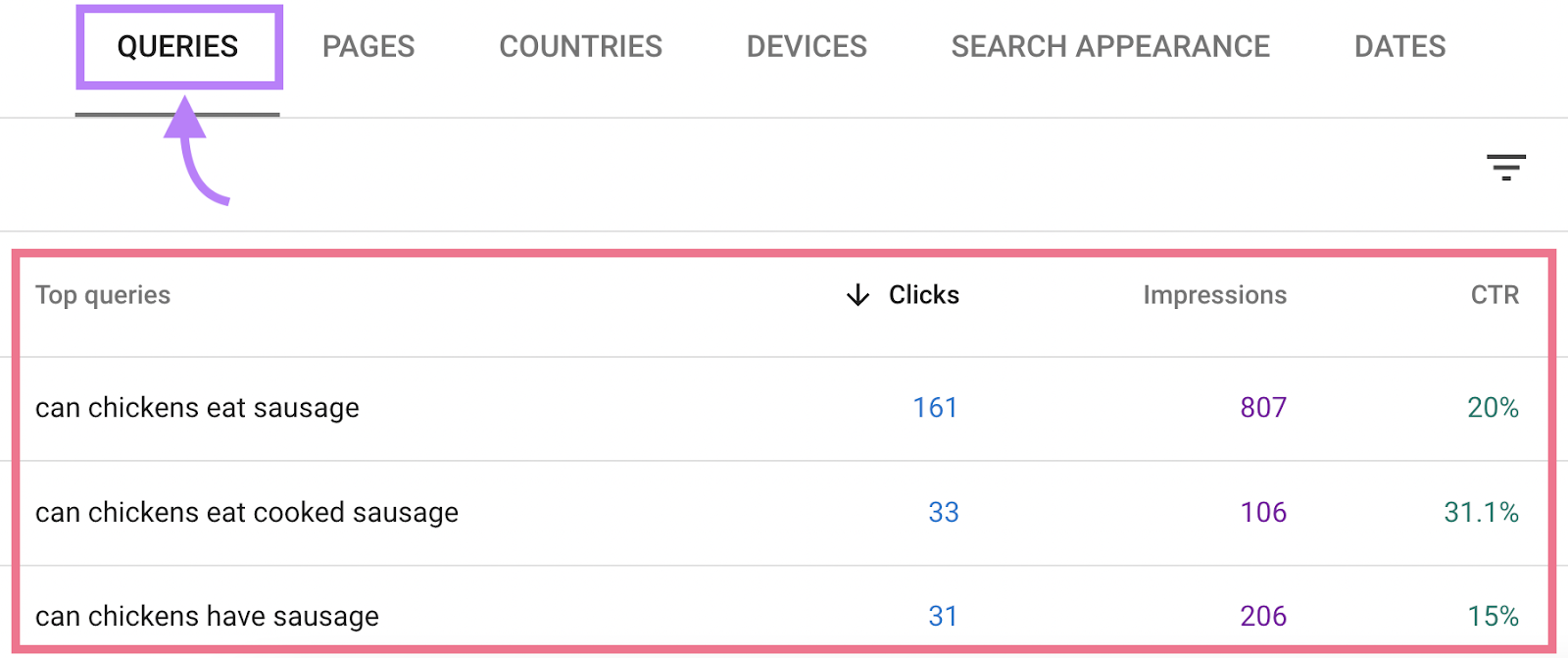Select query 'can chickens eat sausage'
This screenshot has width=1568, height=658.
(197, 407)
